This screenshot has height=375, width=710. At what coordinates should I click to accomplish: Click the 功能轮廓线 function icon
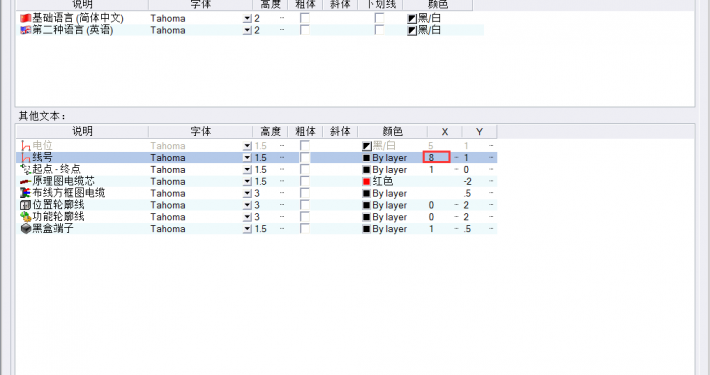[x=25, y=217]
